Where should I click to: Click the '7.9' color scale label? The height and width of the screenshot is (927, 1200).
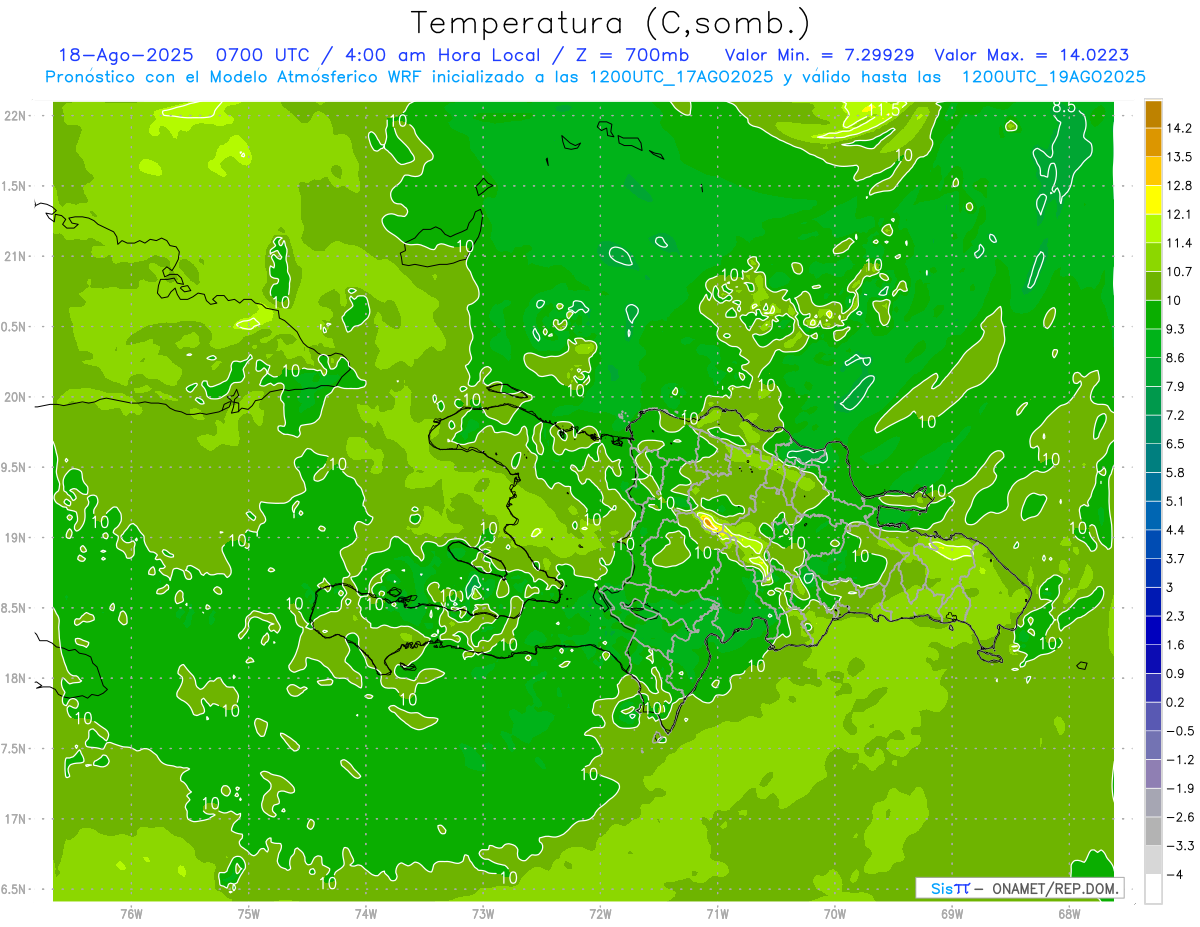coord(1175,387)
